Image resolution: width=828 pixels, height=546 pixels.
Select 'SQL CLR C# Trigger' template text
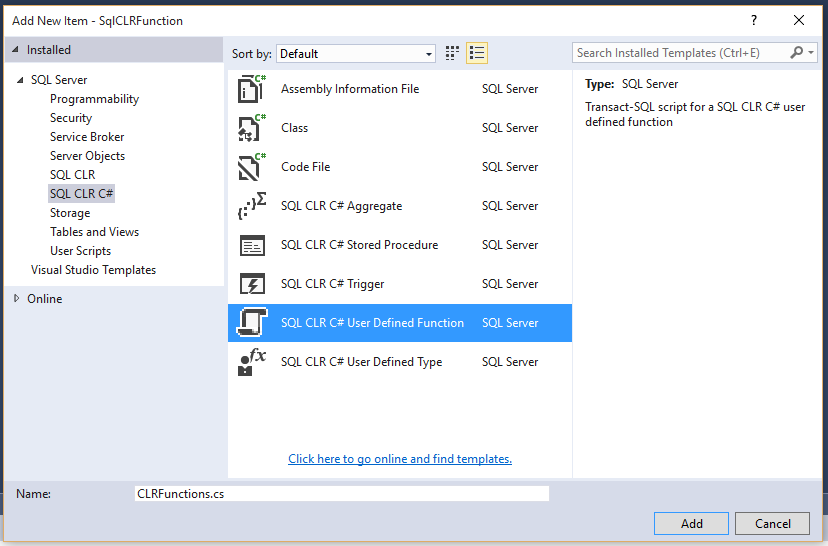[332, 284]
